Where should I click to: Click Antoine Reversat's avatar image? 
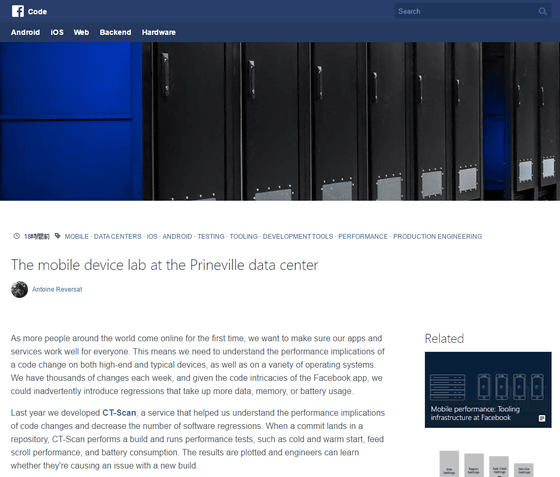(x=19, y=289)
